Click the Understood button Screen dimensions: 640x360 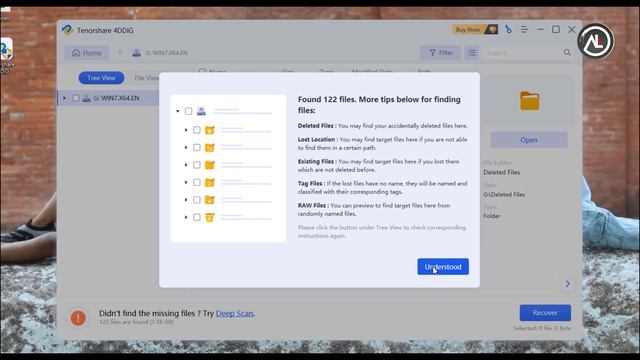click(x=443, y=267)
